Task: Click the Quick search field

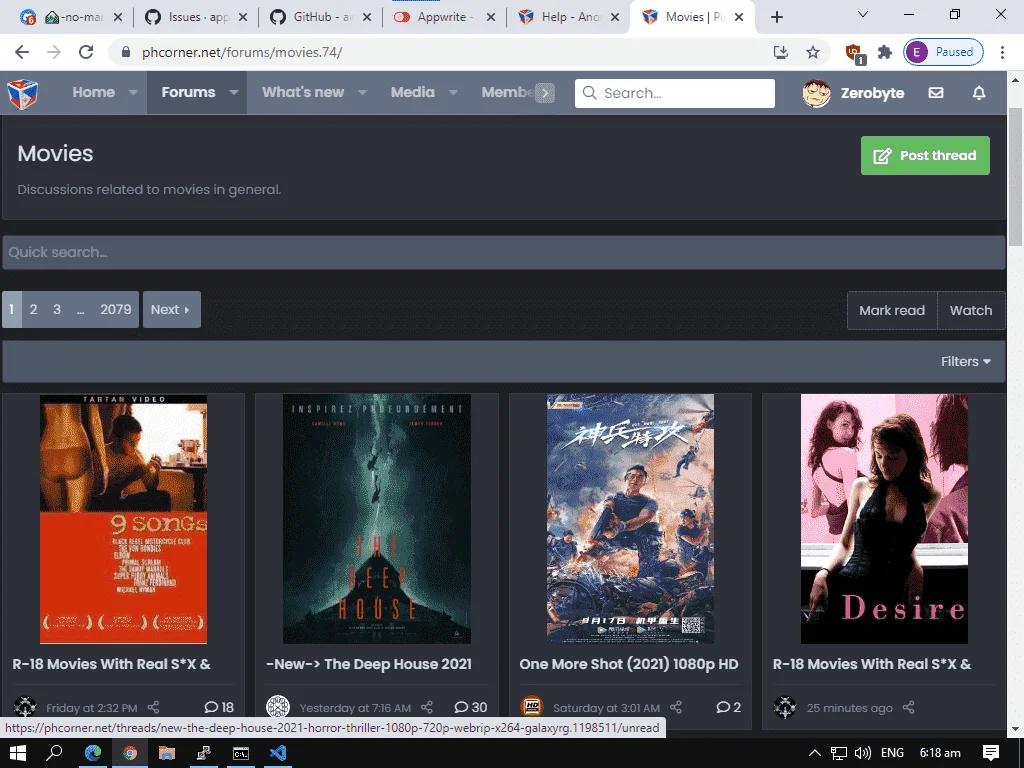Action: tap(504, 252)
